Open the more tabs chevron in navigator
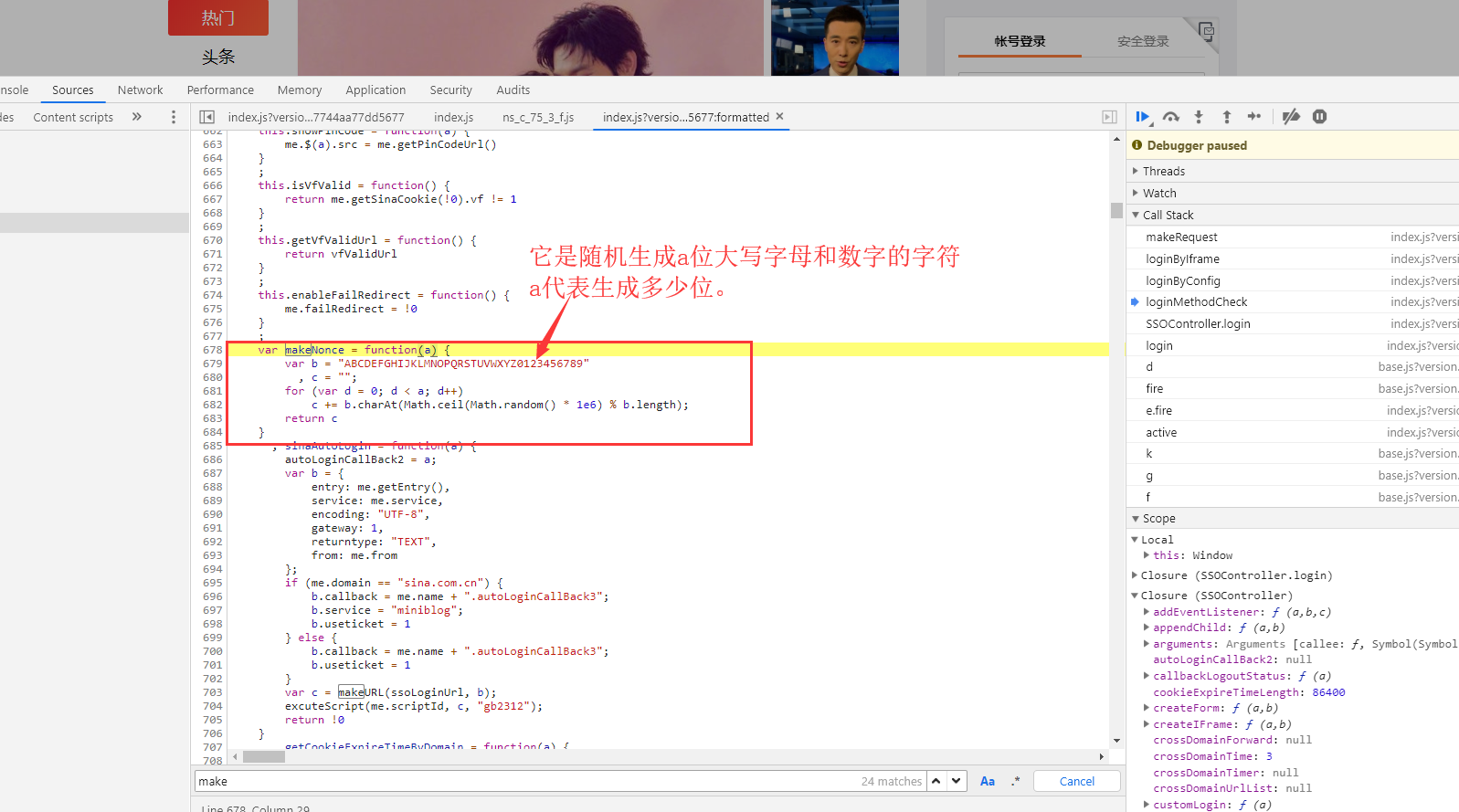The width and height of the screenshot is (1459, 812). coord(137,117)
